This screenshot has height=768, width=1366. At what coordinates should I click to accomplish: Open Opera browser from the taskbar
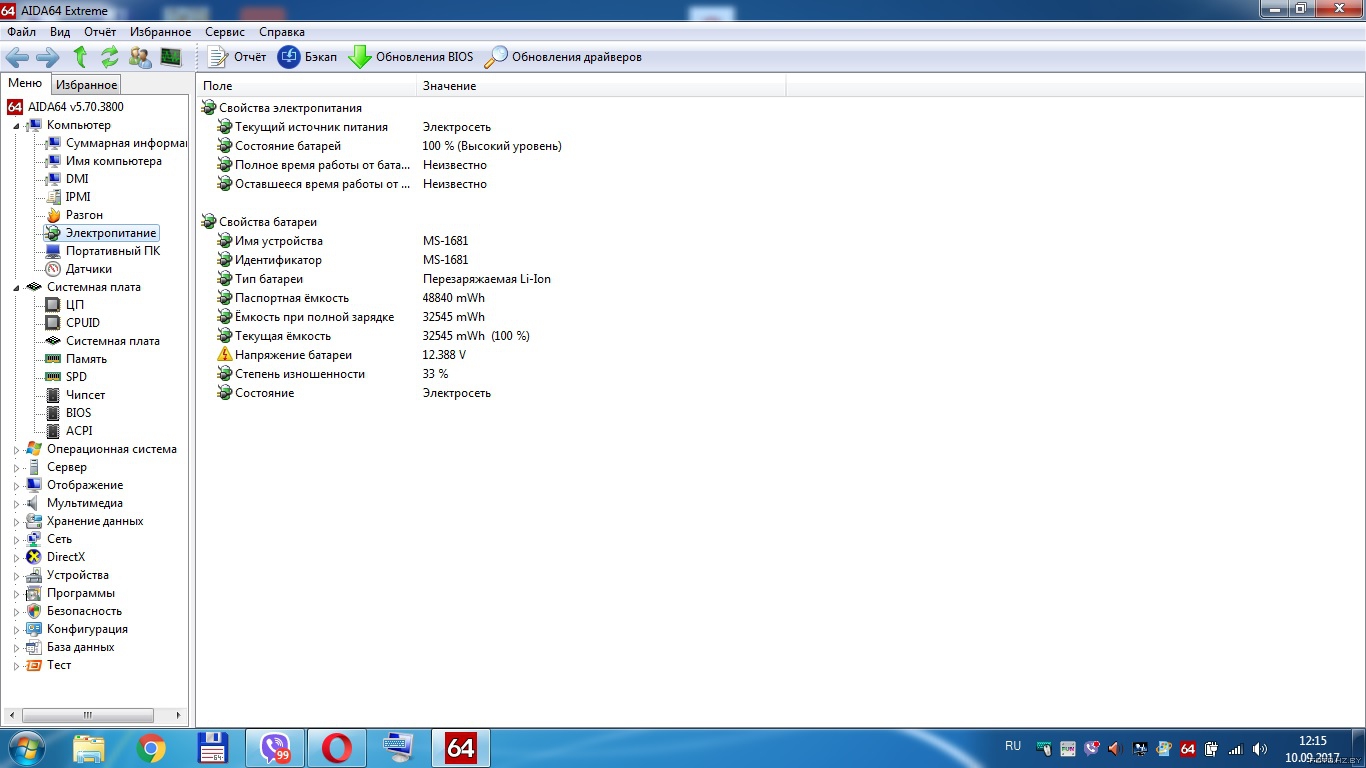[x=337, y=748]
